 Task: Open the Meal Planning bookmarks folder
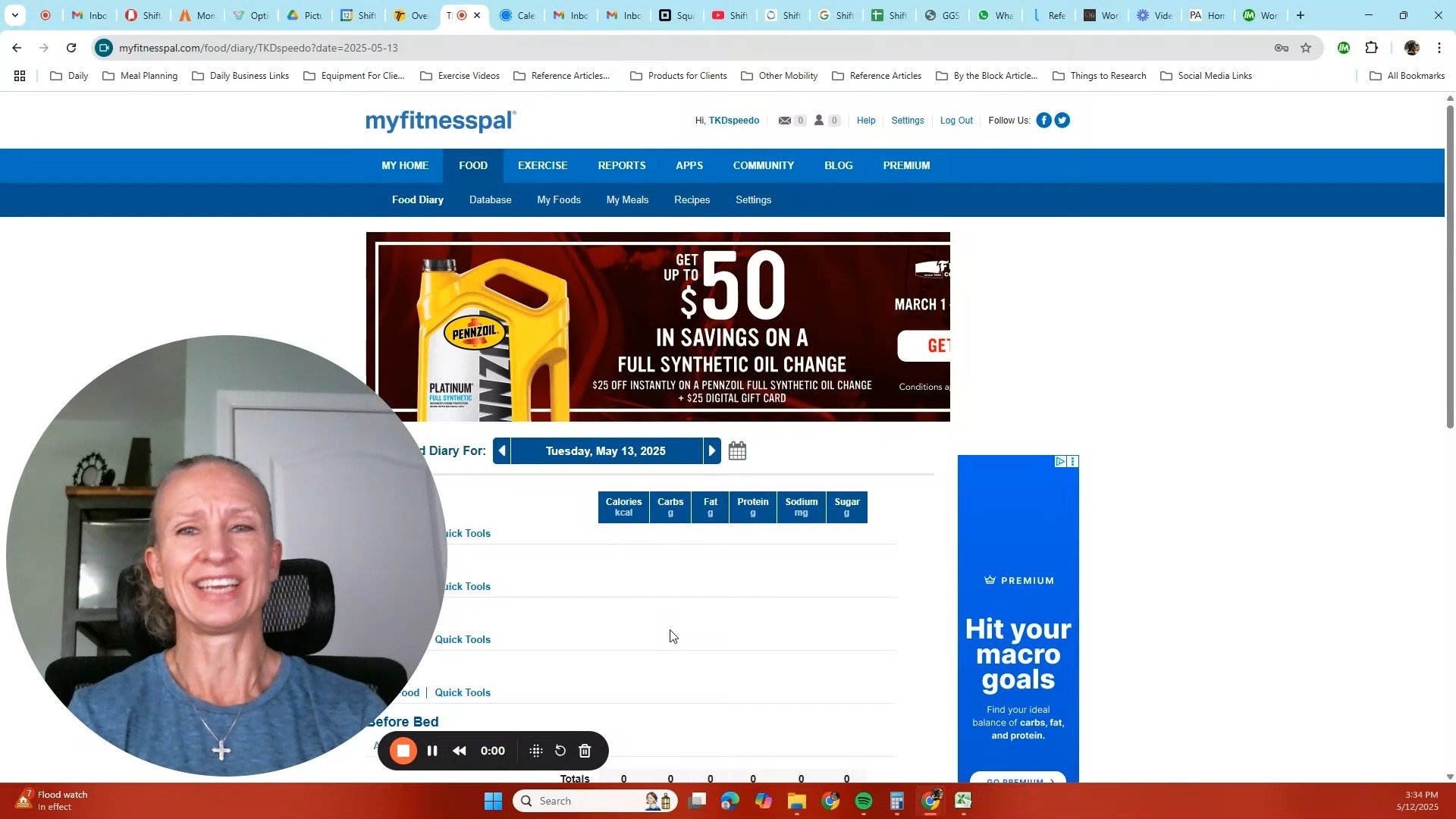tap(140, 76)
